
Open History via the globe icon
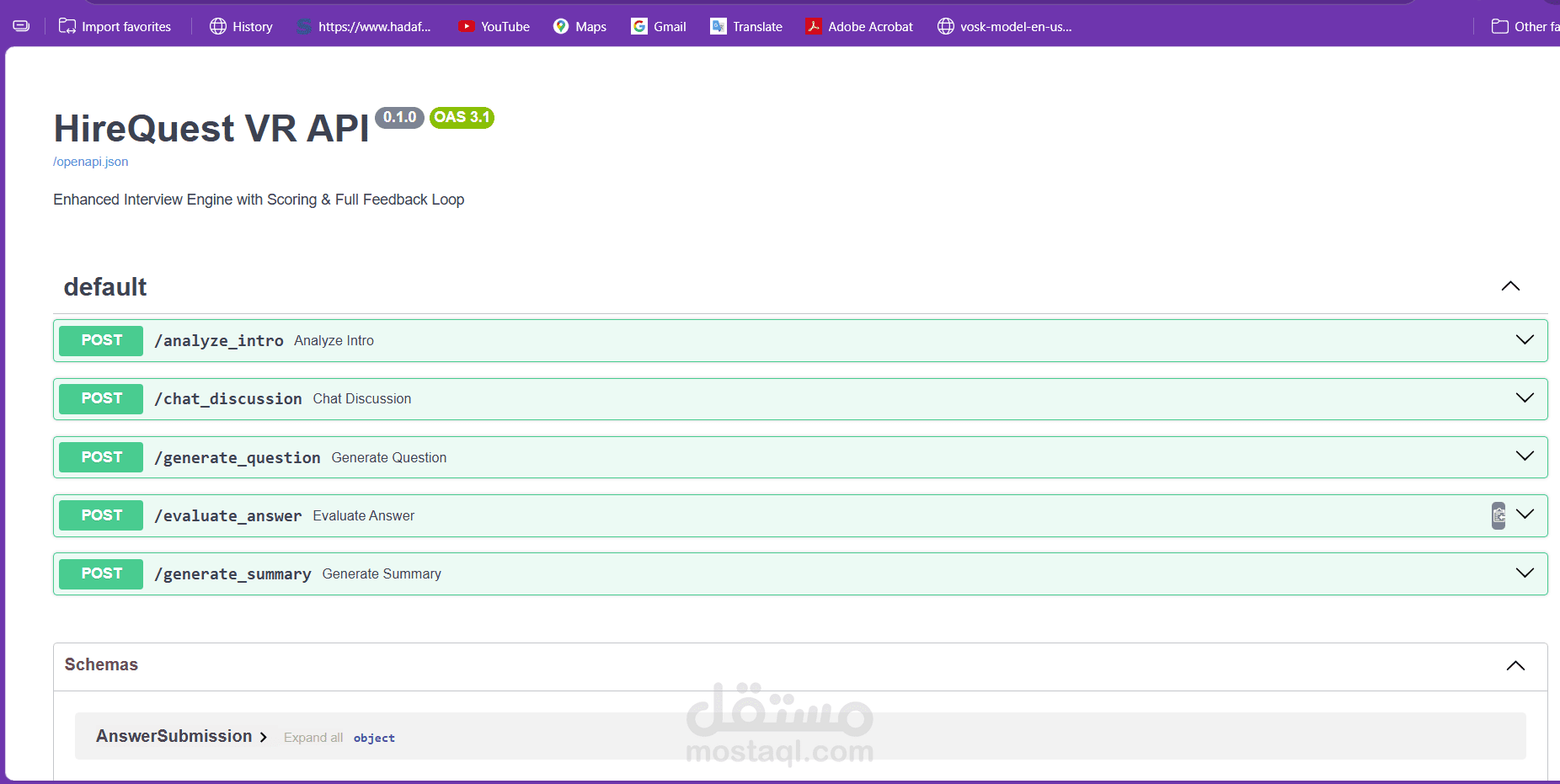tap(217, 26)
